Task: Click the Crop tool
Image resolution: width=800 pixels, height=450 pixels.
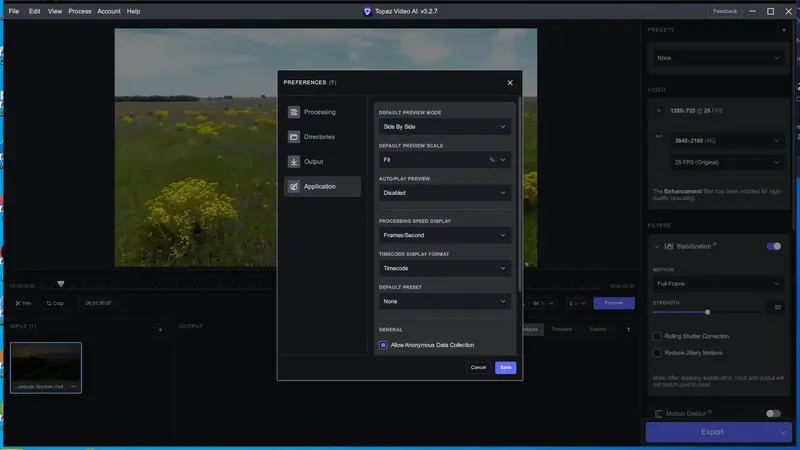Action: (55, 303)
